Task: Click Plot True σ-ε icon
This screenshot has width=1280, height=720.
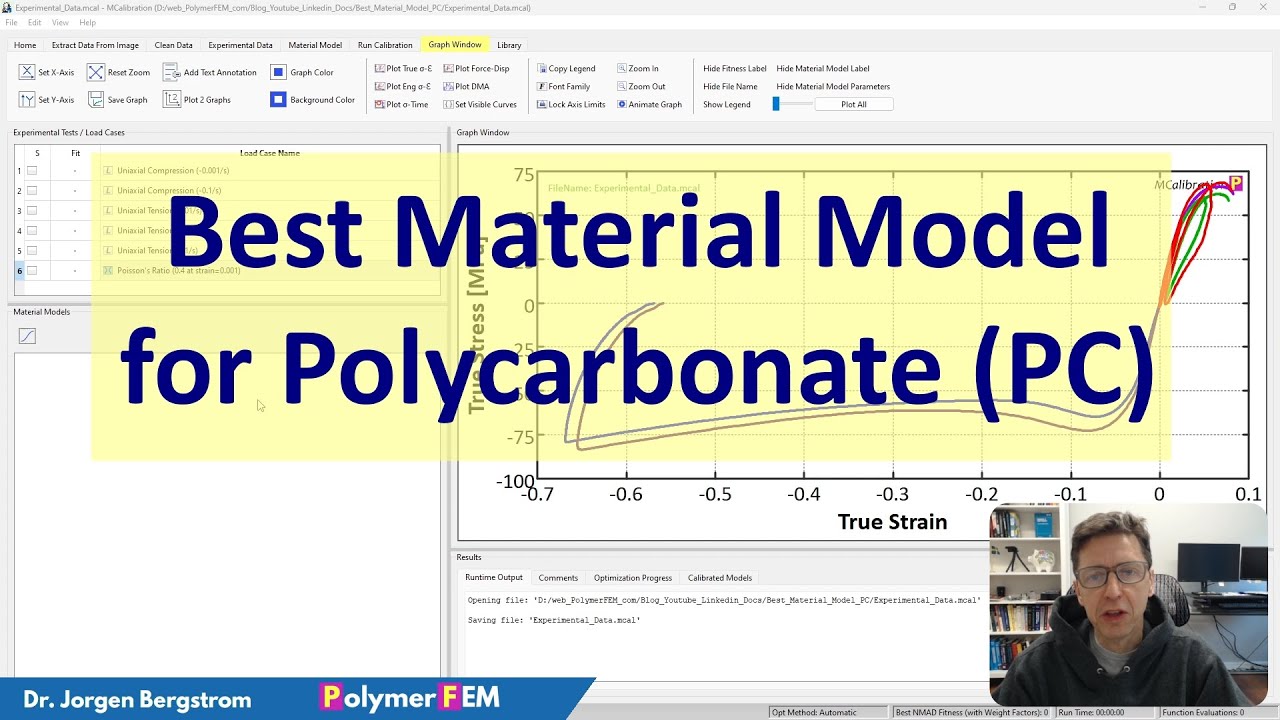Action: coord(380,68)
